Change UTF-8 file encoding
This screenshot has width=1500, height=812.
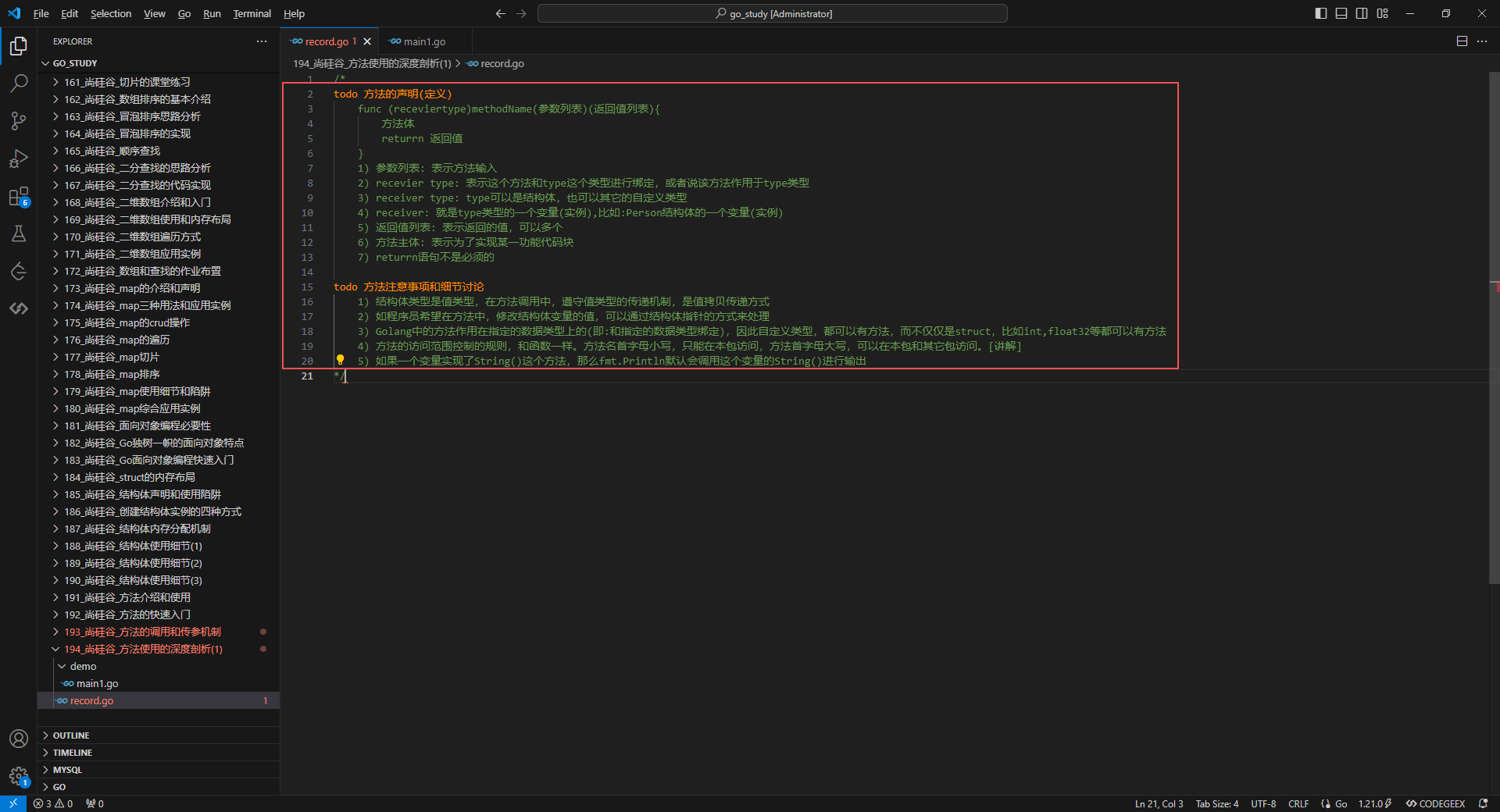pos(1263,803)
